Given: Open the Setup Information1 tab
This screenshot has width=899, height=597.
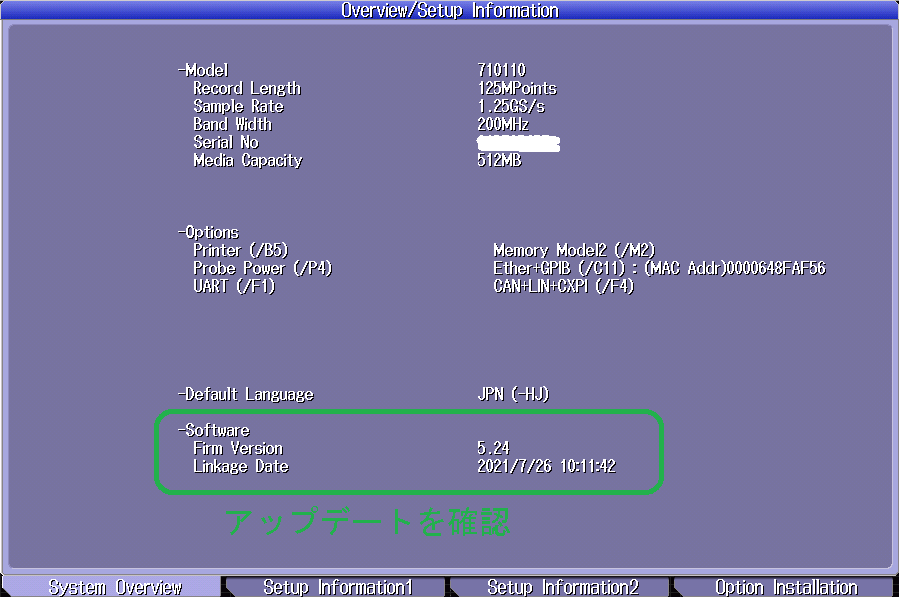Looking at the screenshot, I should click(337, 587).
